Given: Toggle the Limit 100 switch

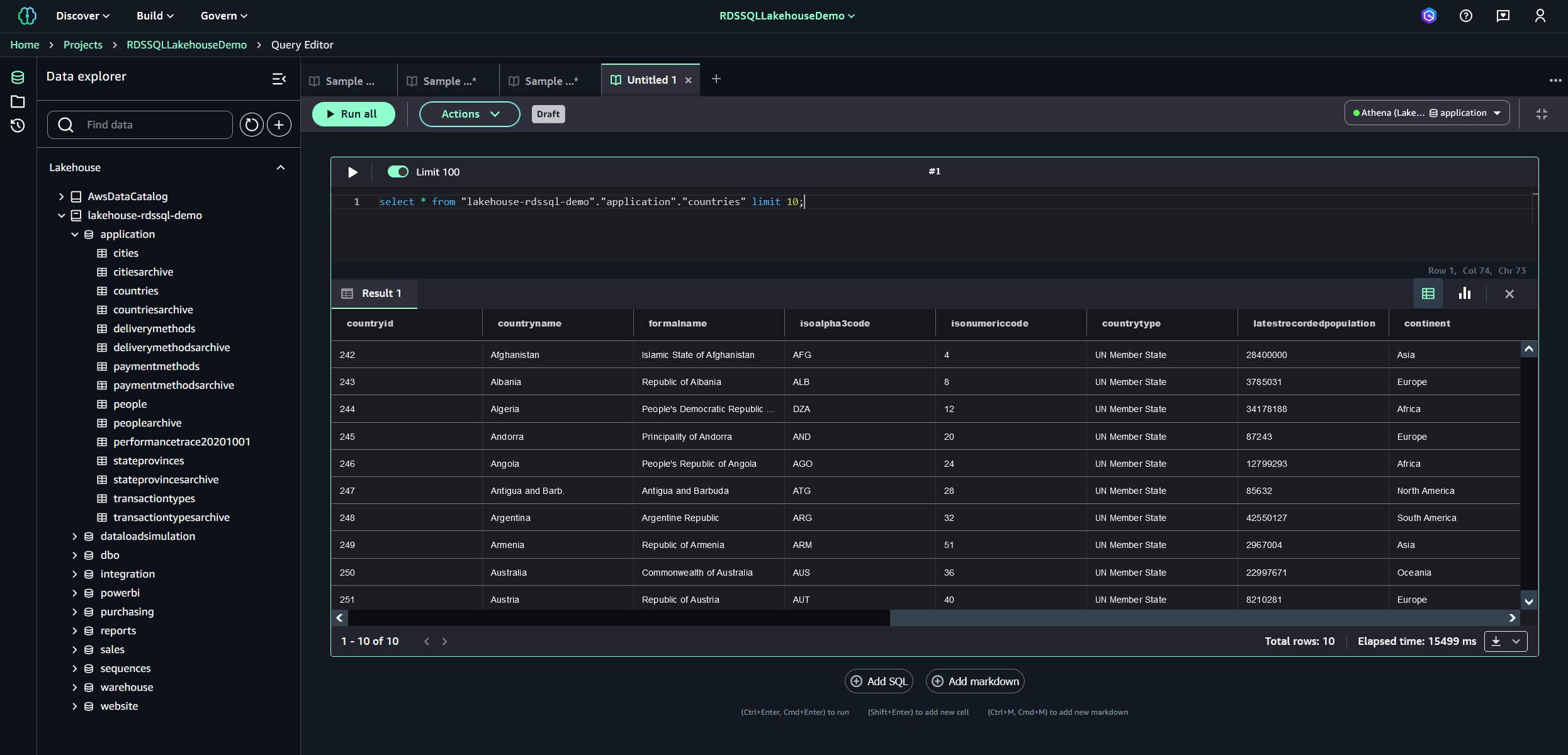Looking at the screenshot, I should click(398, 172).
